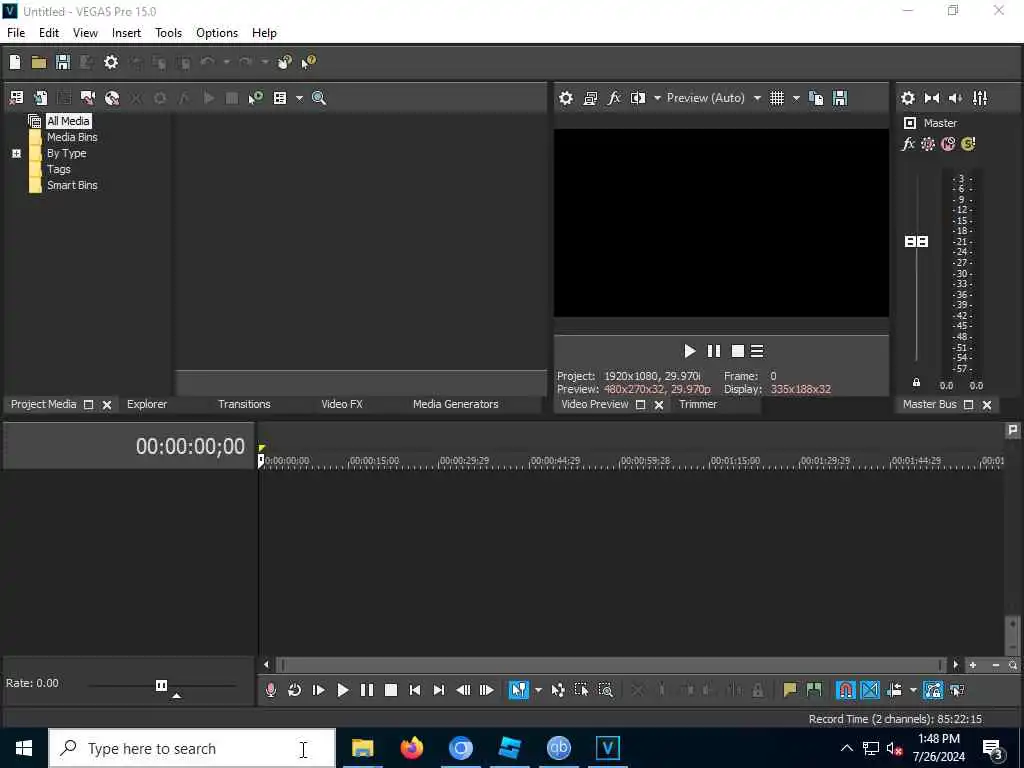Activate the What's This help pointer

[x=308, y=62]
